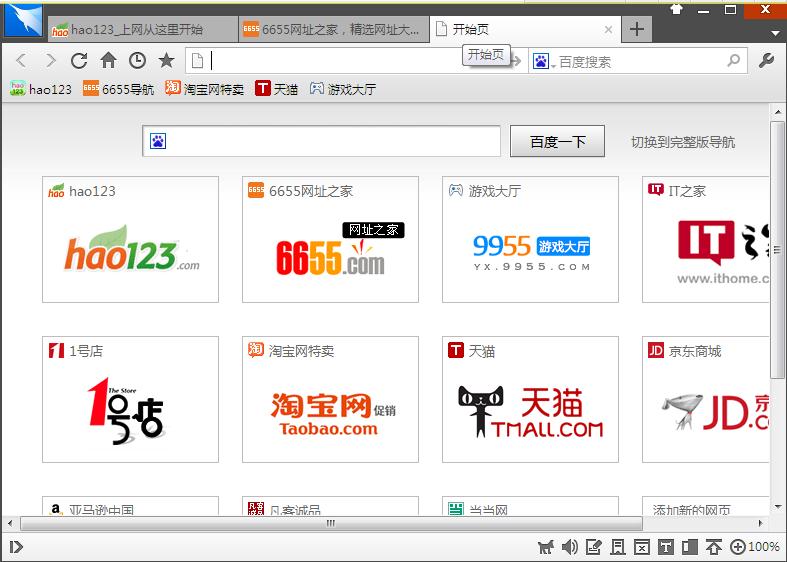Click the browser logo icon at top-left
The width and height of the screenshot is (787, 562).
(x=23, y=20)
